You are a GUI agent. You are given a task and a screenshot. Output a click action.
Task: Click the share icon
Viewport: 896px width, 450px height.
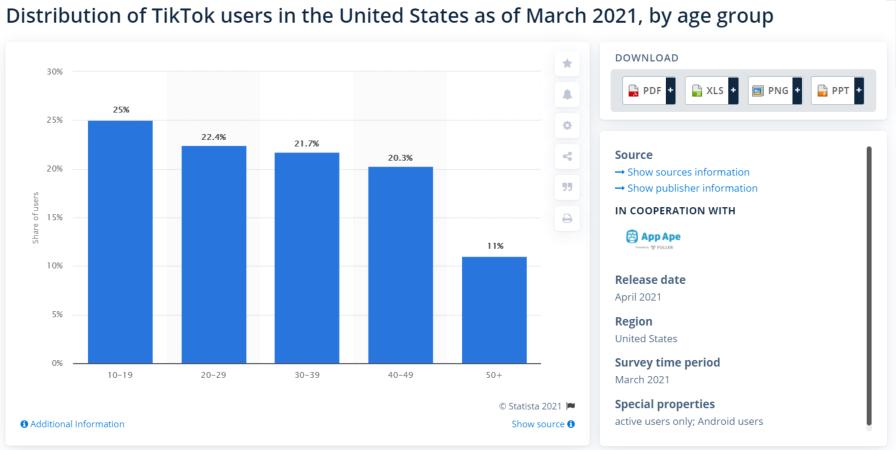tap(567, 156)
